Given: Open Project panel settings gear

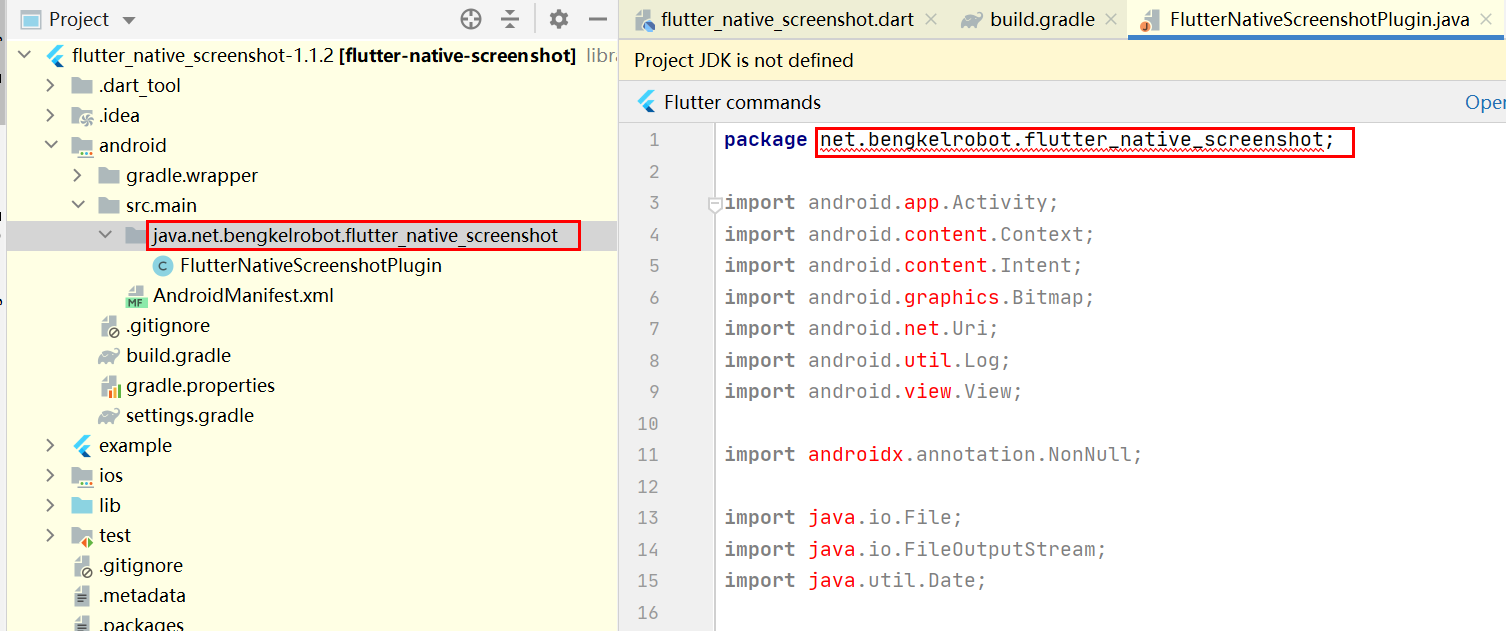Looking at the screenshot, I should tap(559, 19).
